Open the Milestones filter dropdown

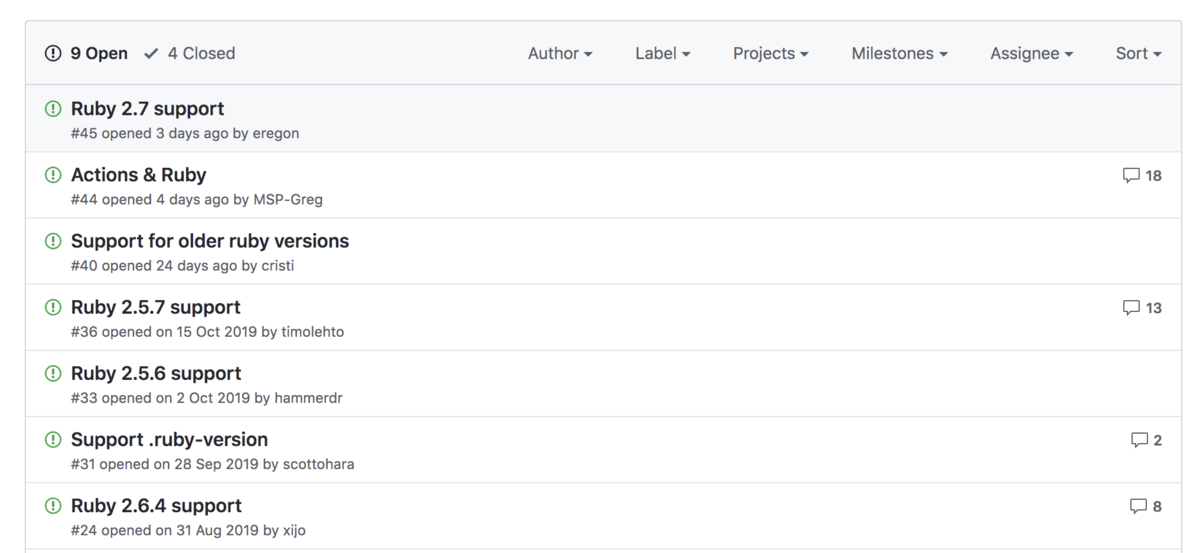tap(900, 53)
